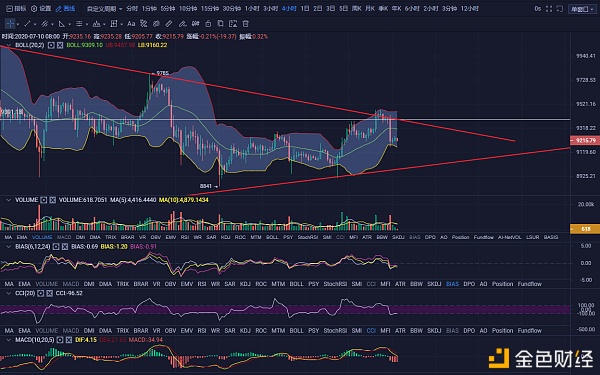This screenshot has height=375, width=600.
Task: Click the 0s refresh countdown label
Action: [538, 8]
